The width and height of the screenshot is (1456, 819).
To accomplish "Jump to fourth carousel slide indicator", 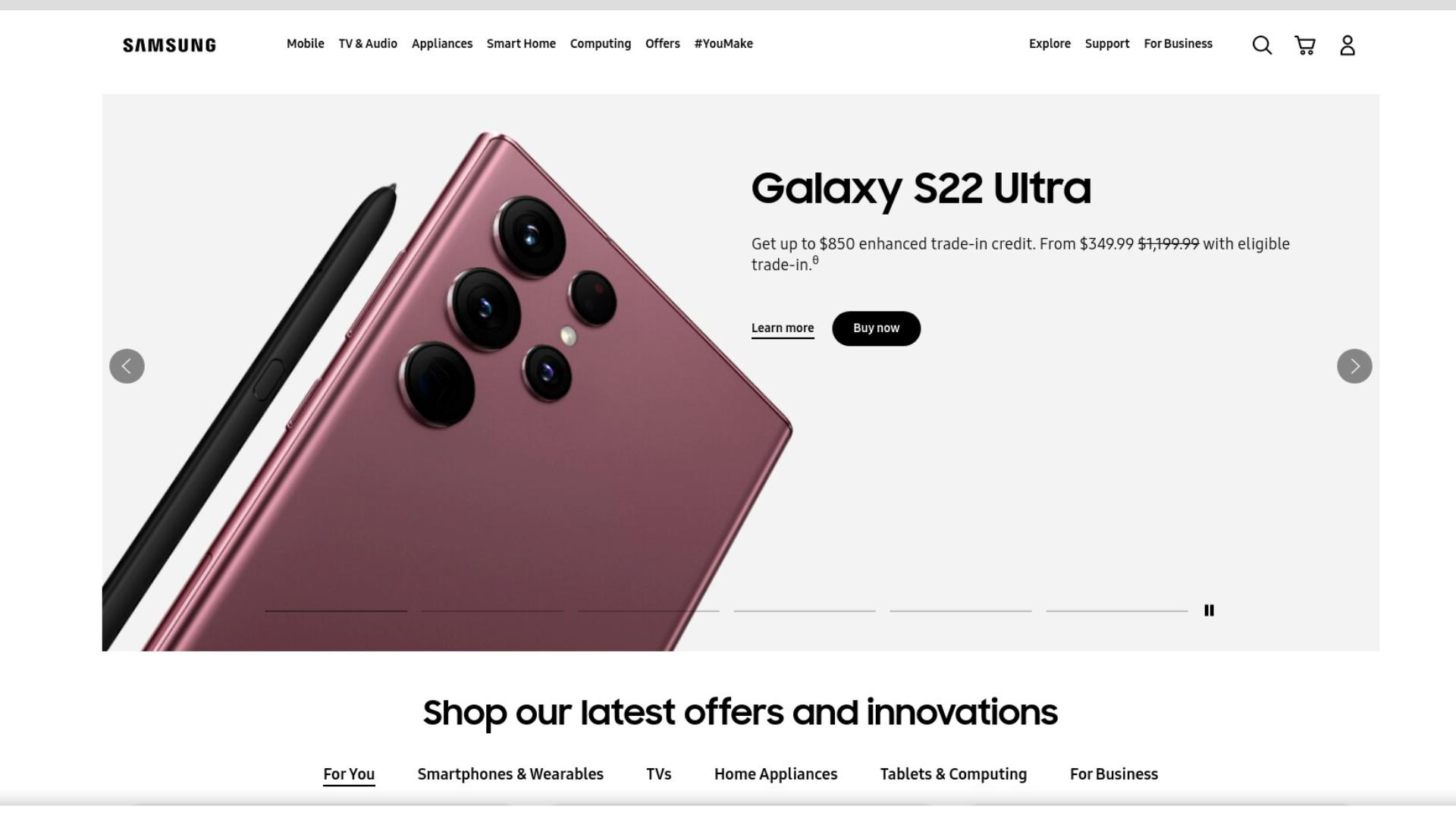I will 805,610.
